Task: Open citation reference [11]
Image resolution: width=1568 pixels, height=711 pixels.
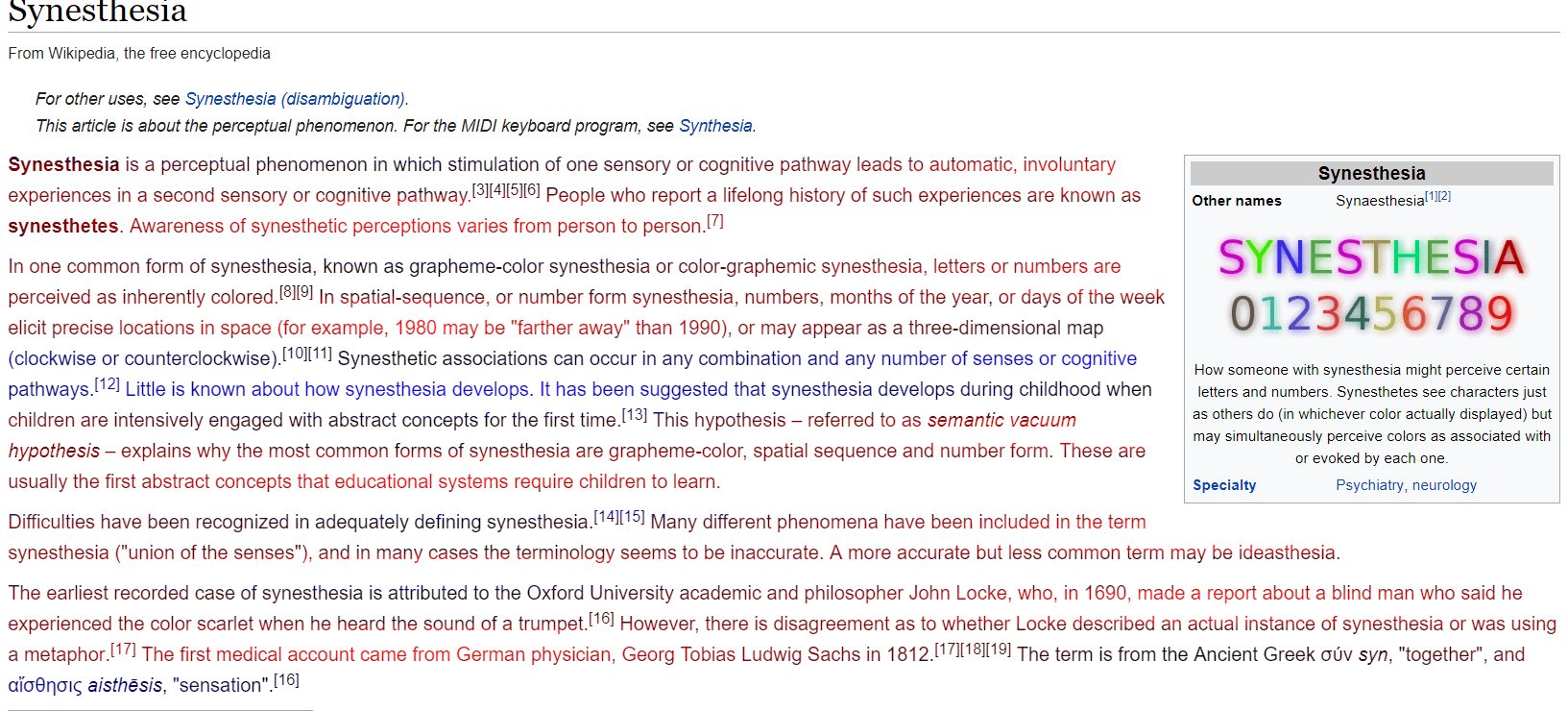Action: coord(320,353)
